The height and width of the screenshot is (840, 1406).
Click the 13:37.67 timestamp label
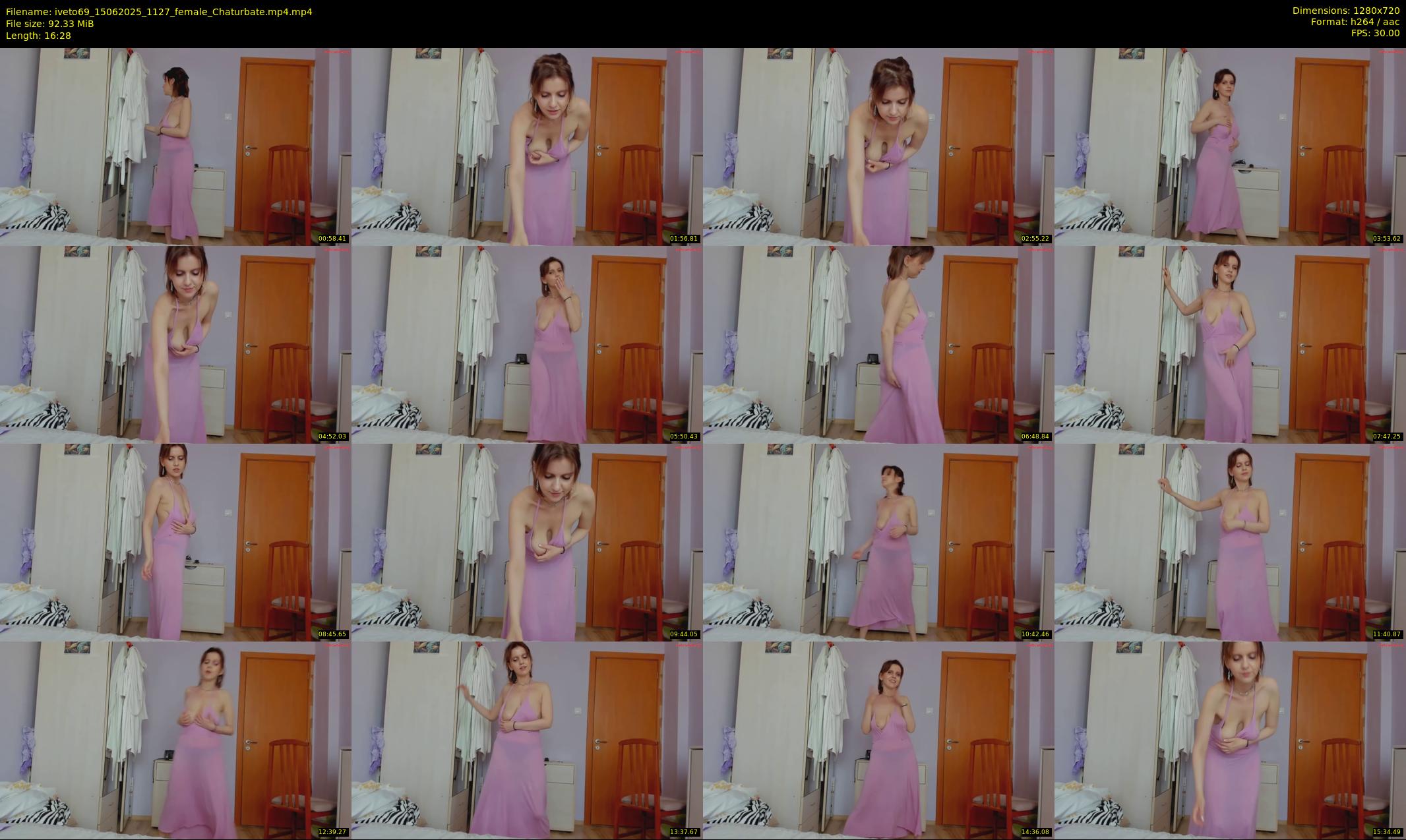684,831
